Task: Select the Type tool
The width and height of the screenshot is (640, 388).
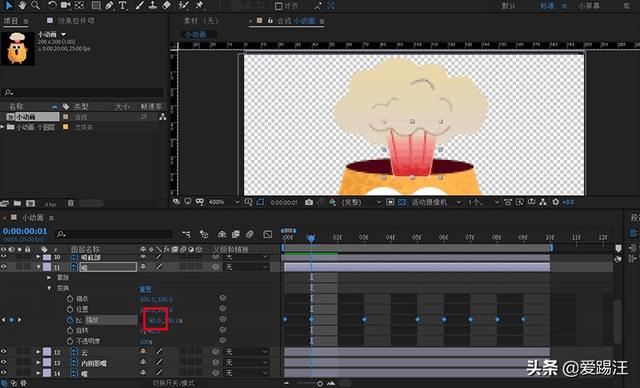Action: click(x=122, y=5)
